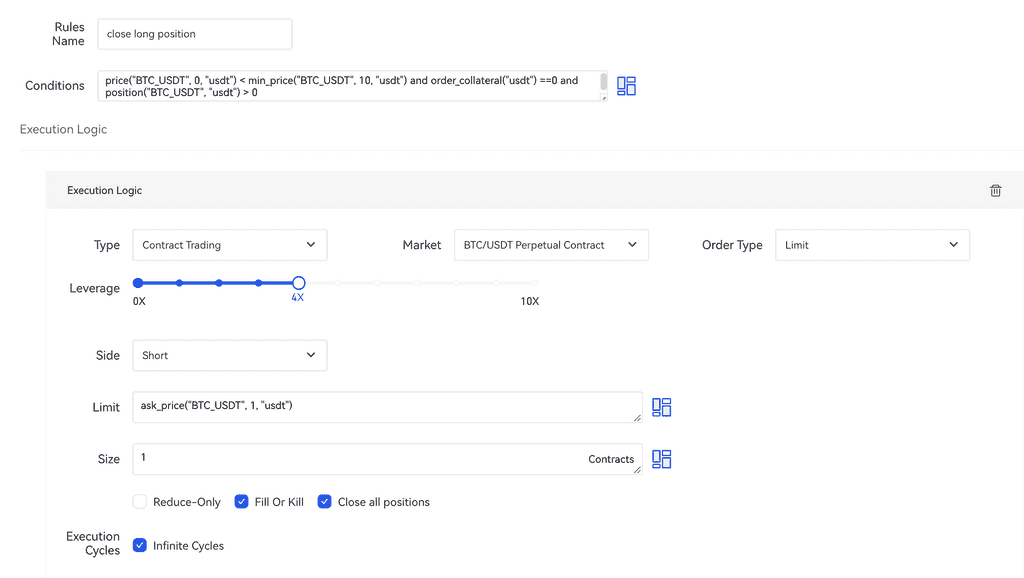Expand the Side dropdown showing Short
Viewport: 1024px width, 578px height.
[x=229, y=355]
